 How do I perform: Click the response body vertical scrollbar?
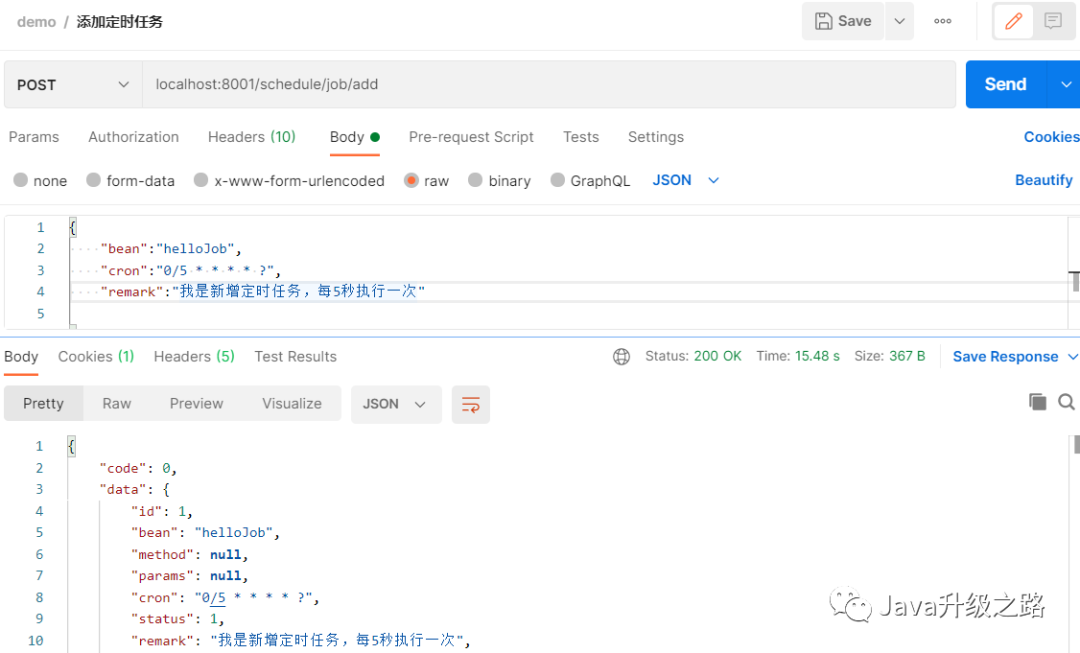click(x=1077, y=444)
